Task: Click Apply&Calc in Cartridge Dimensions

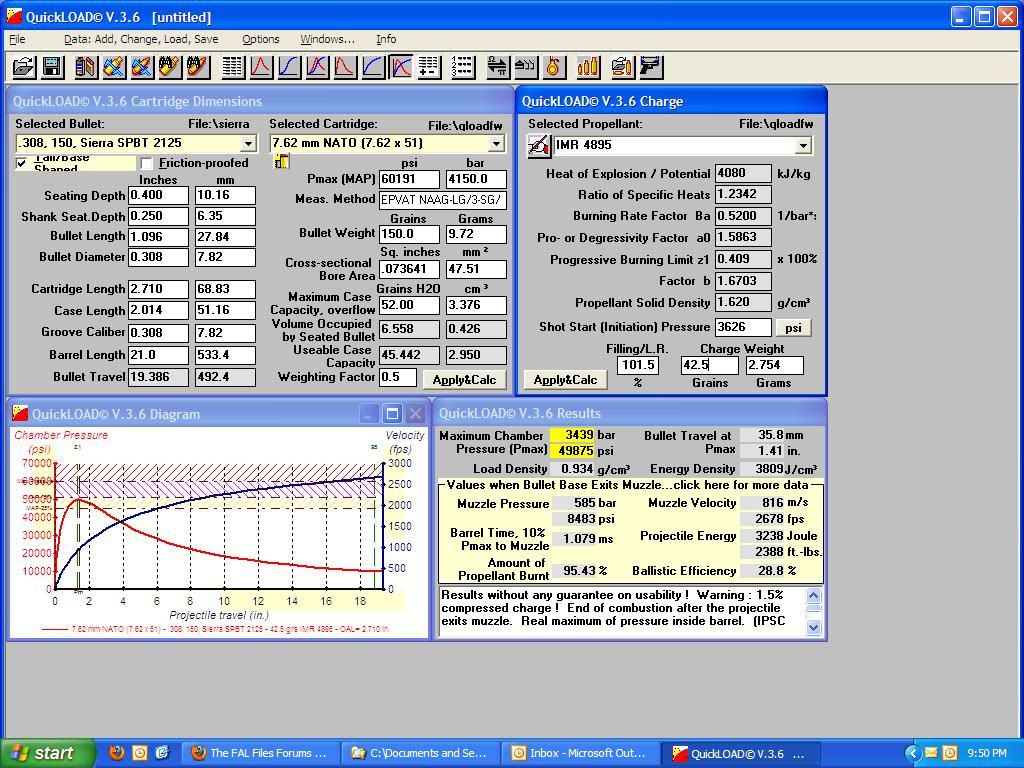Action: click(464, 380)
